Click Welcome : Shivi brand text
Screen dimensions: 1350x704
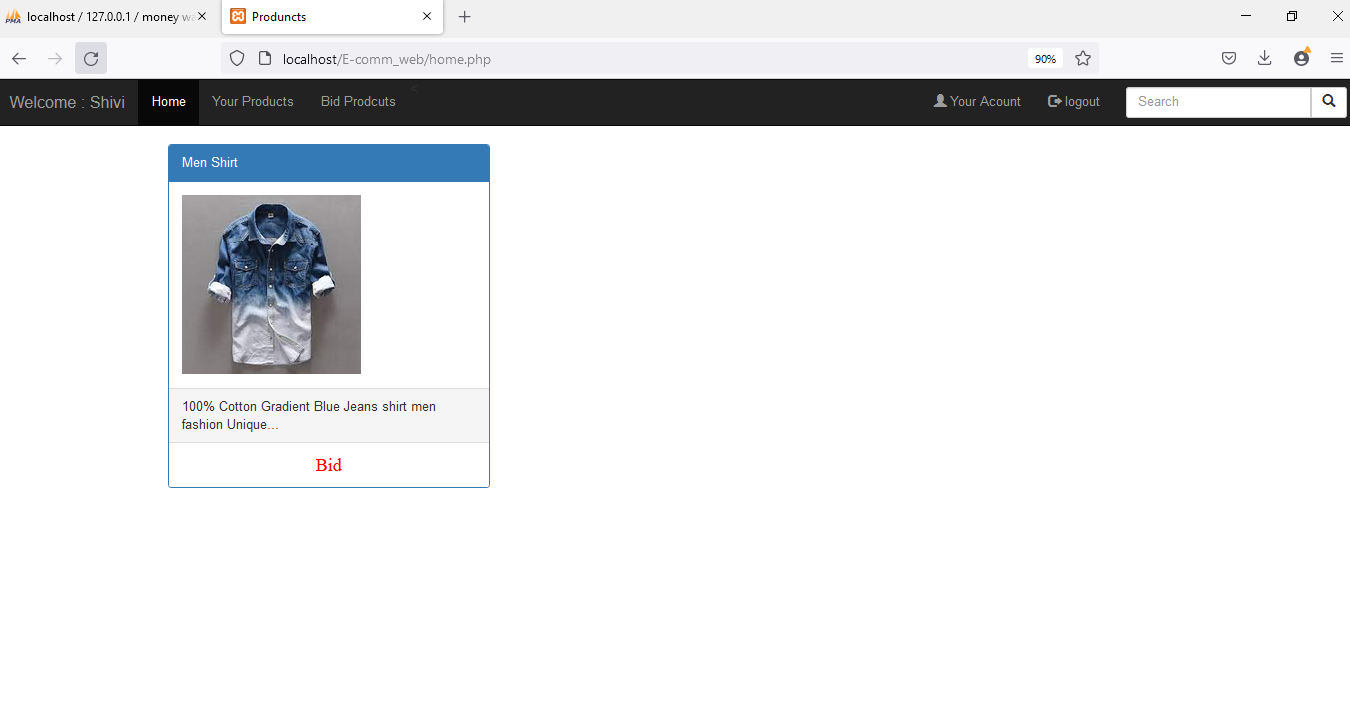tap(67, 102)
